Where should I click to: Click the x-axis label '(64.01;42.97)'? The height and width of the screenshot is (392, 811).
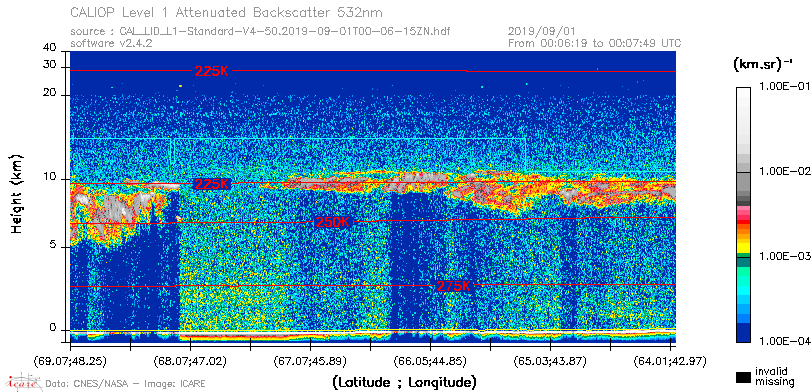(670, 360)
